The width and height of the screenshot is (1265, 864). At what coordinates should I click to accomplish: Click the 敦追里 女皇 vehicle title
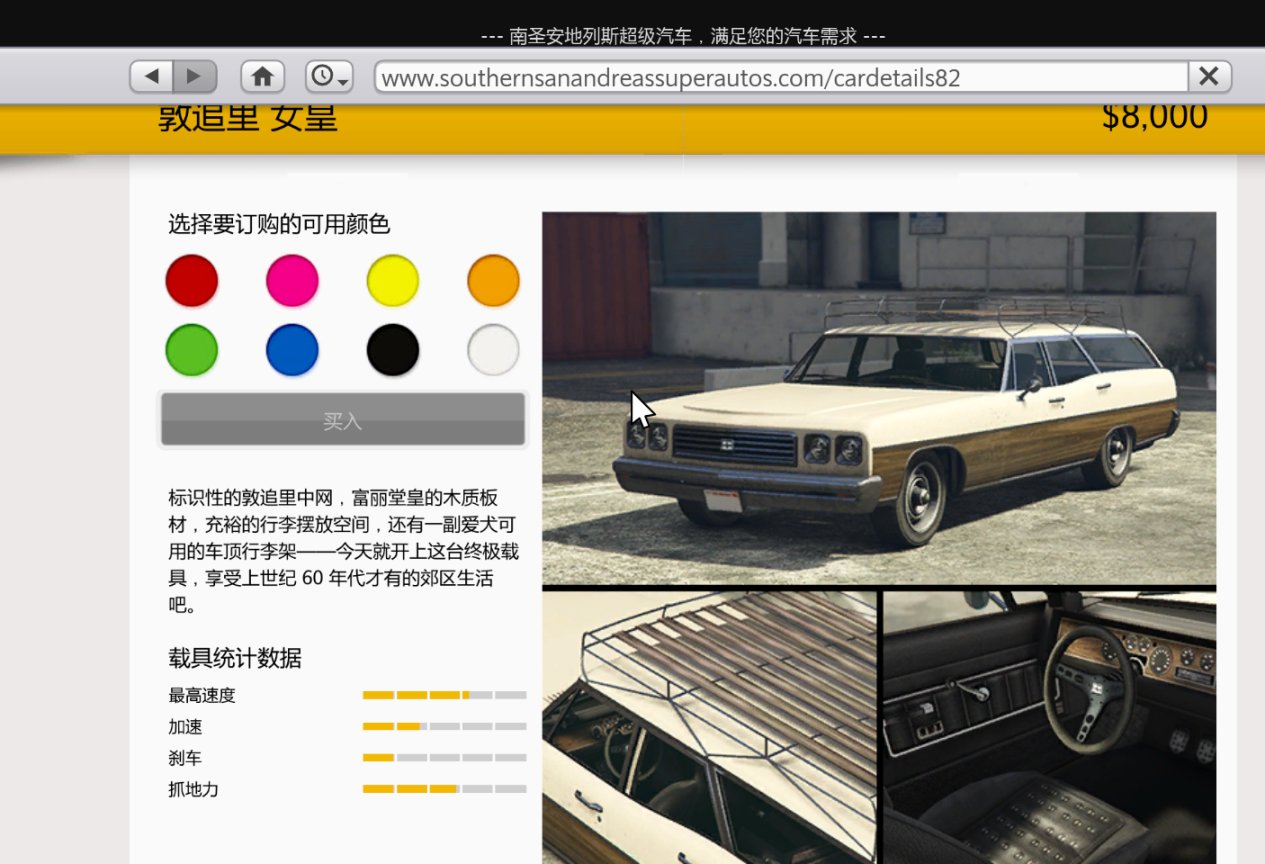pyautogui.click(x=247, y=118)
